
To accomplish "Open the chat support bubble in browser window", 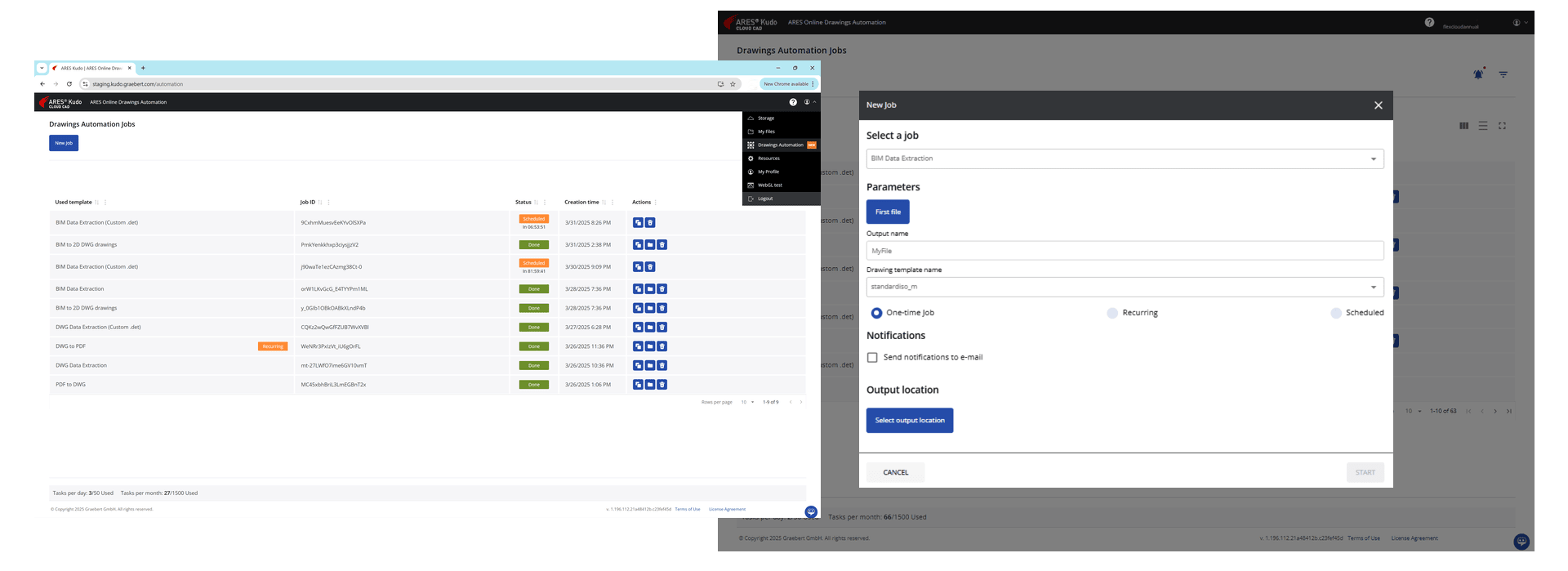I will (x=811, y=512).
